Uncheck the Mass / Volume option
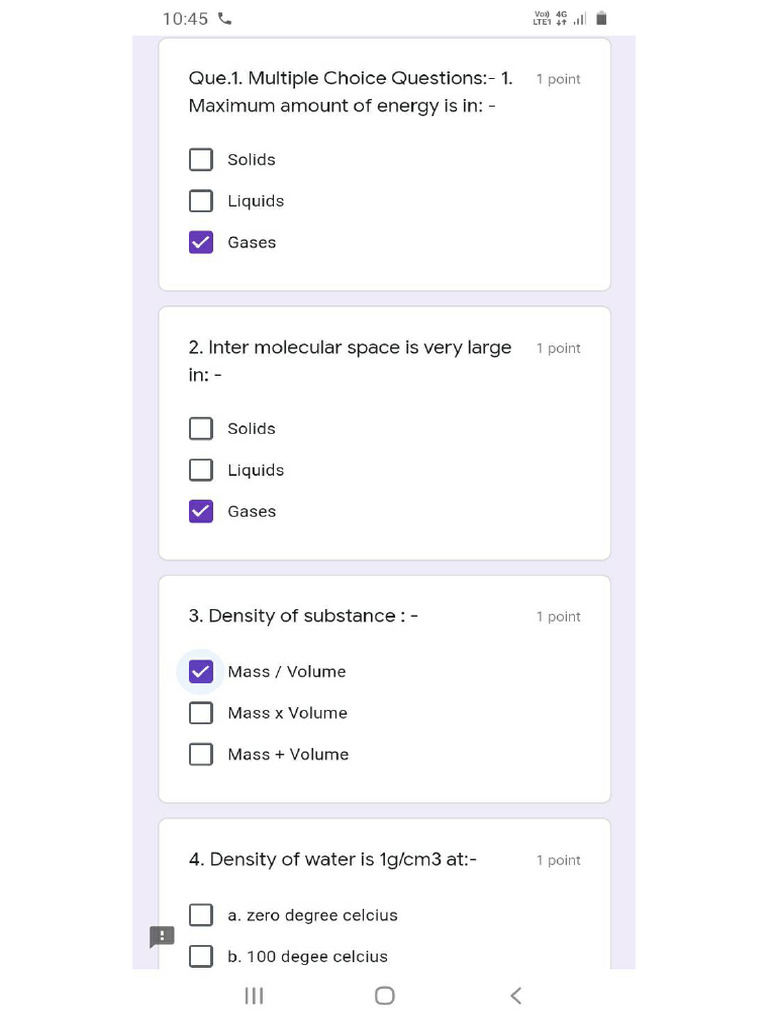Viewport: 768px width, 1024px height. [201, 672]
